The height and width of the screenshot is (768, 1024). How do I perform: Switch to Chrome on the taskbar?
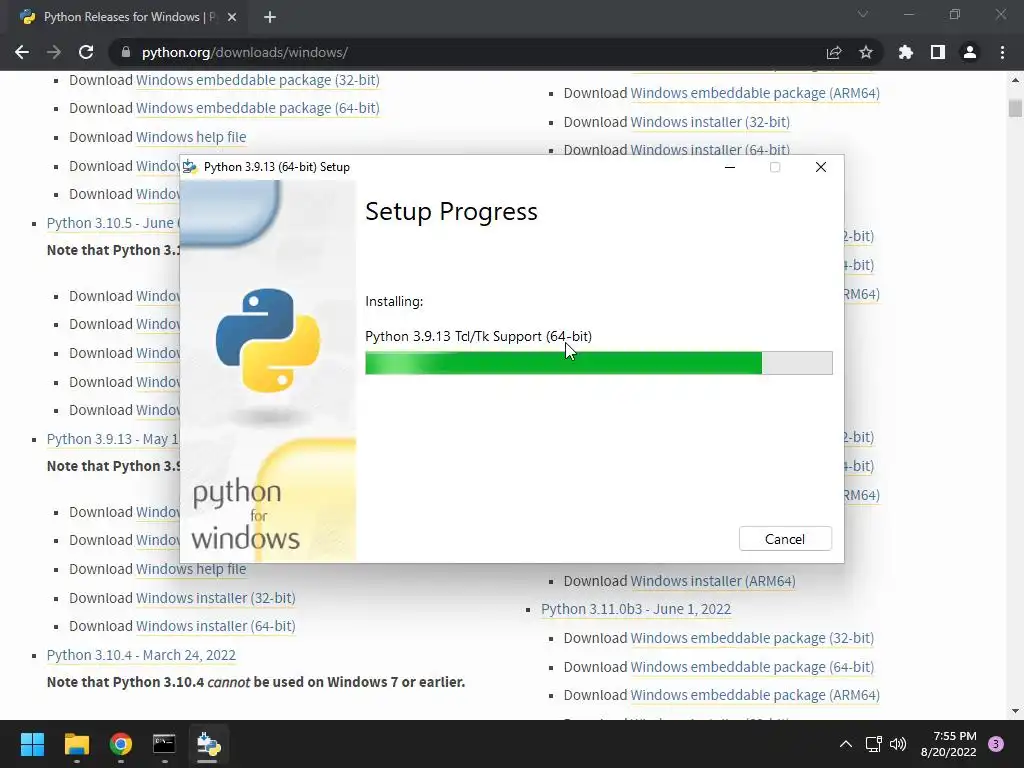click(x=121, y=744)
